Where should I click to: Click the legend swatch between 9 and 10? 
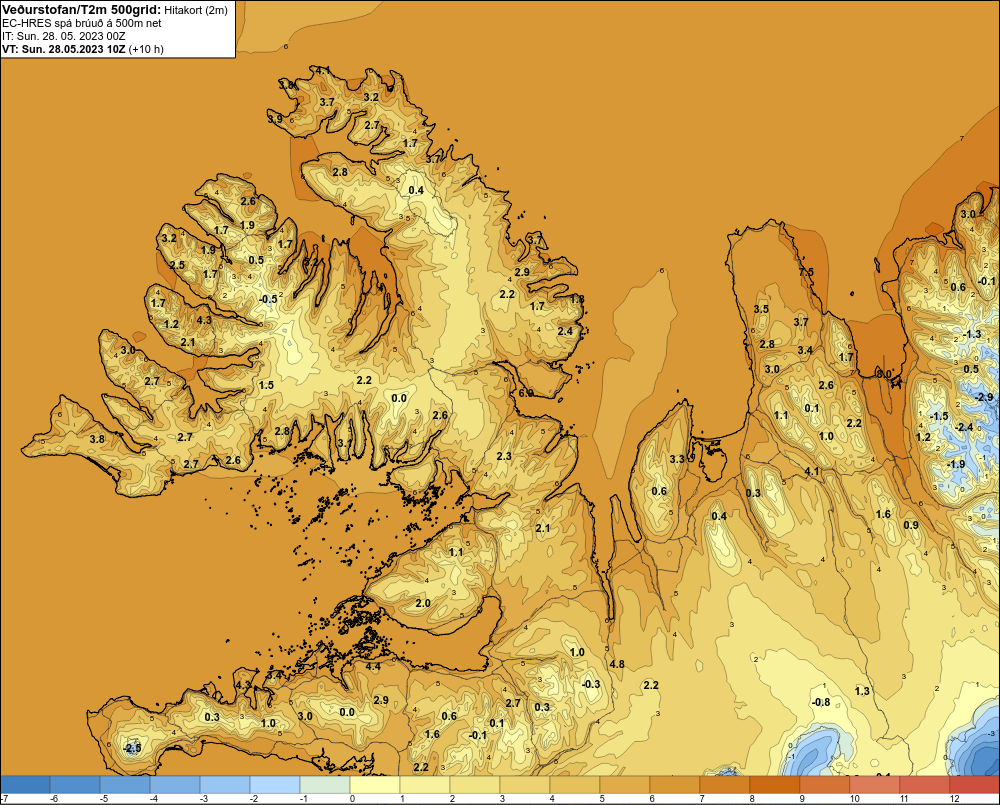coord(825,785)
